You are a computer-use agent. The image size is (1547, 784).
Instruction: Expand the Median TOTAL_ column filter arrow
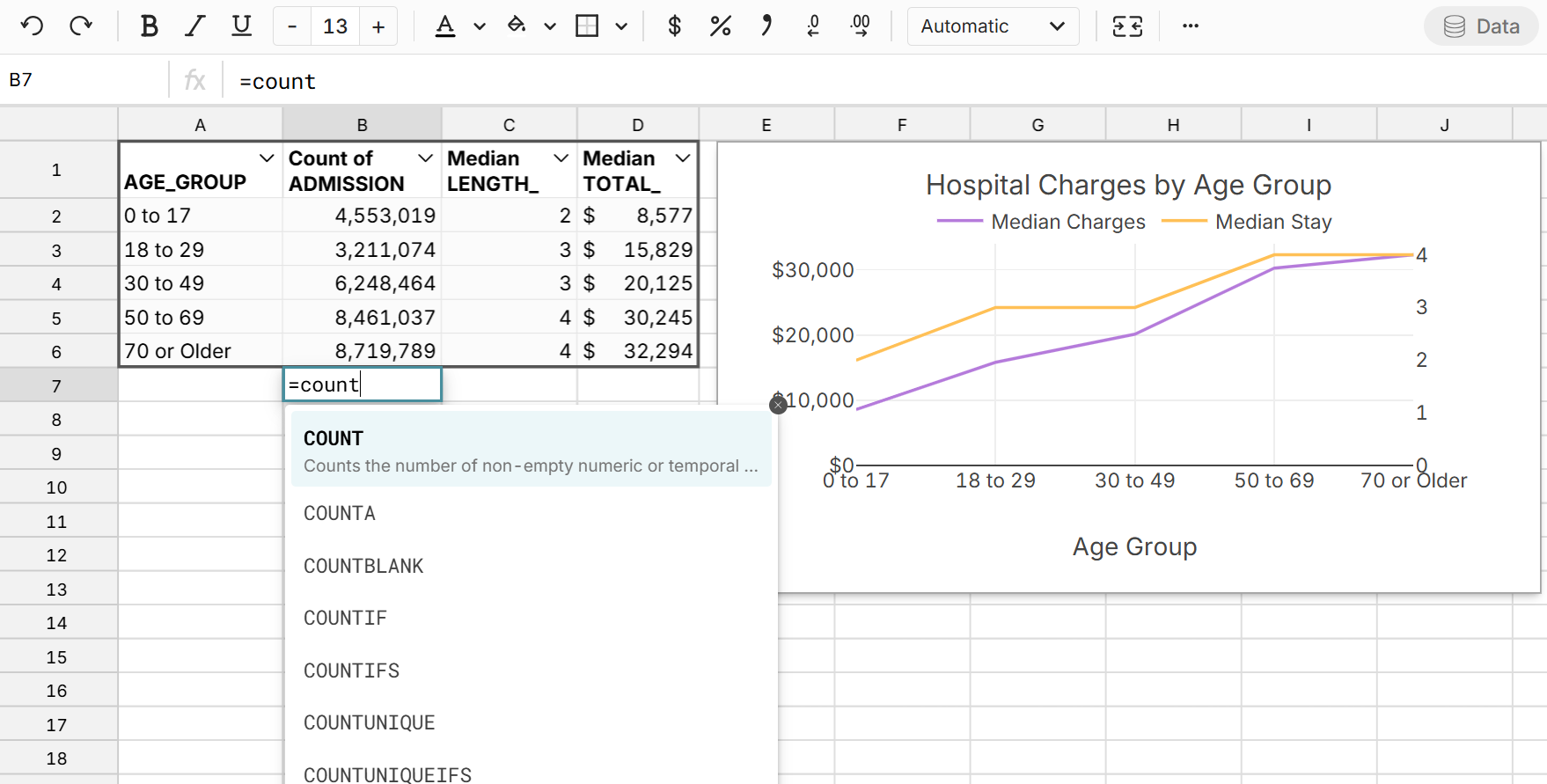pos(683,158)
